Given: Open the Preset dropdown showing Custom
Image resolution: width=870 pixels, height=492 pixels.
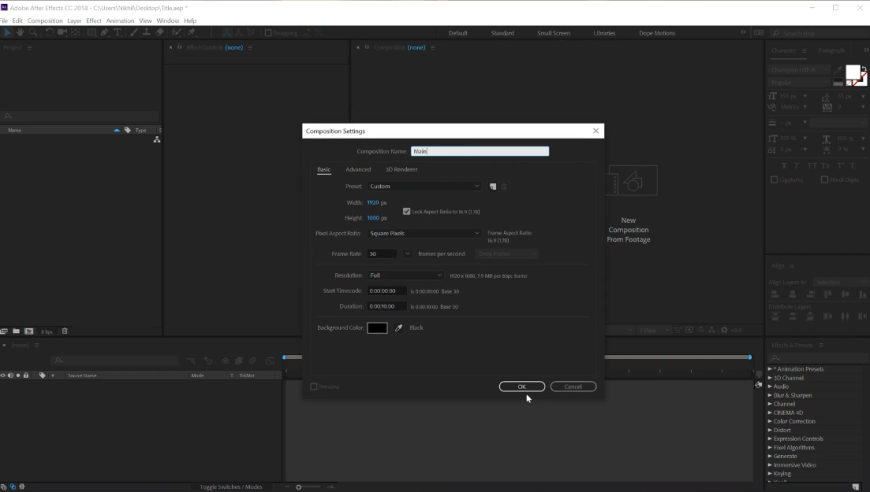Looking at the screenshot, I should (x=424, y=186).
